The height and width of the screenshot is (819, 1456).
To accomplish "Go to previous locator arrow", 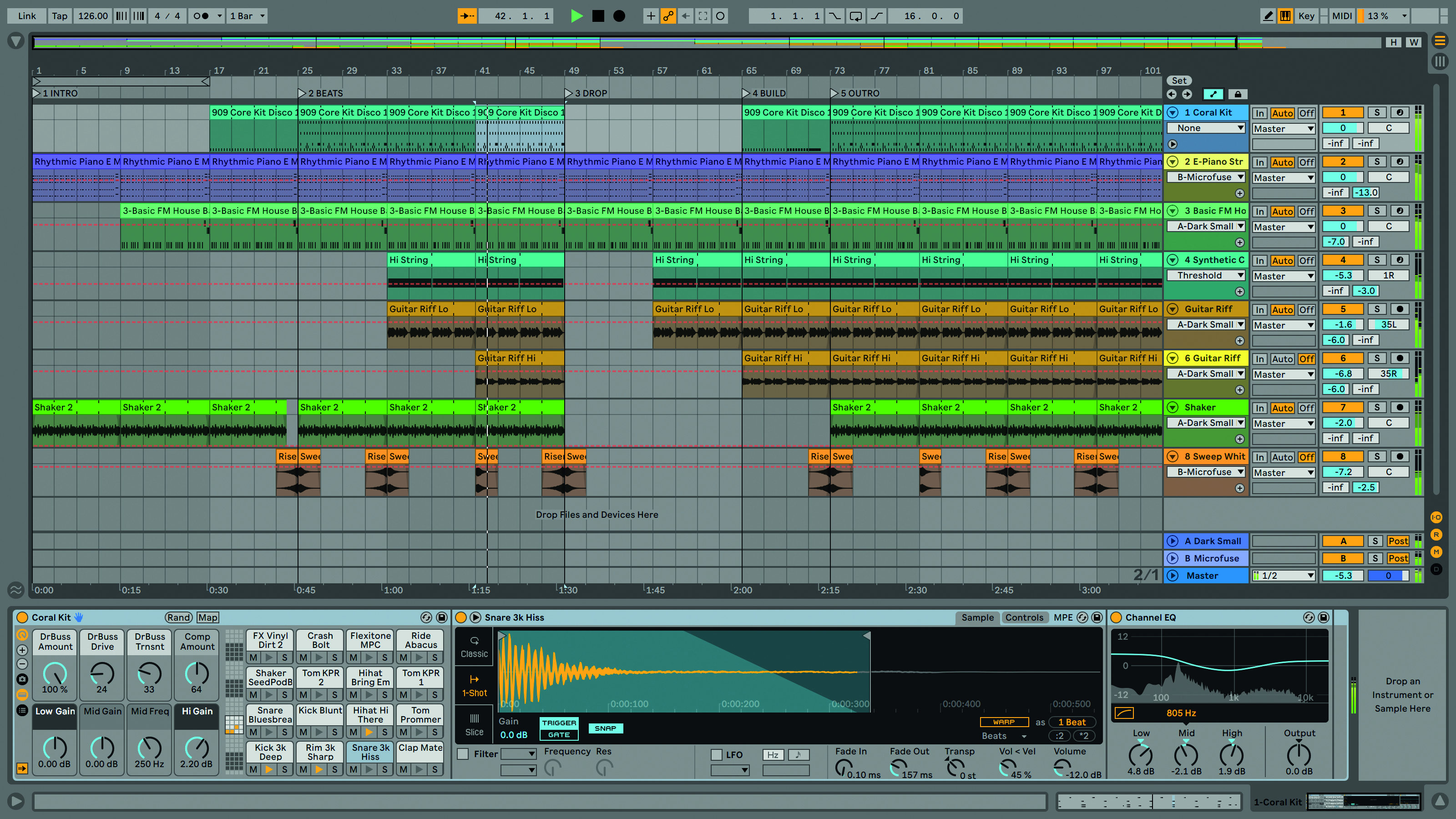I will 1172,94.
